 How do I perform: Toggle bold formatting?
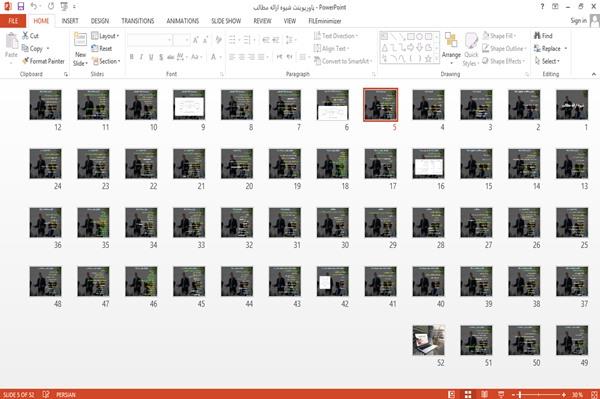132,57
